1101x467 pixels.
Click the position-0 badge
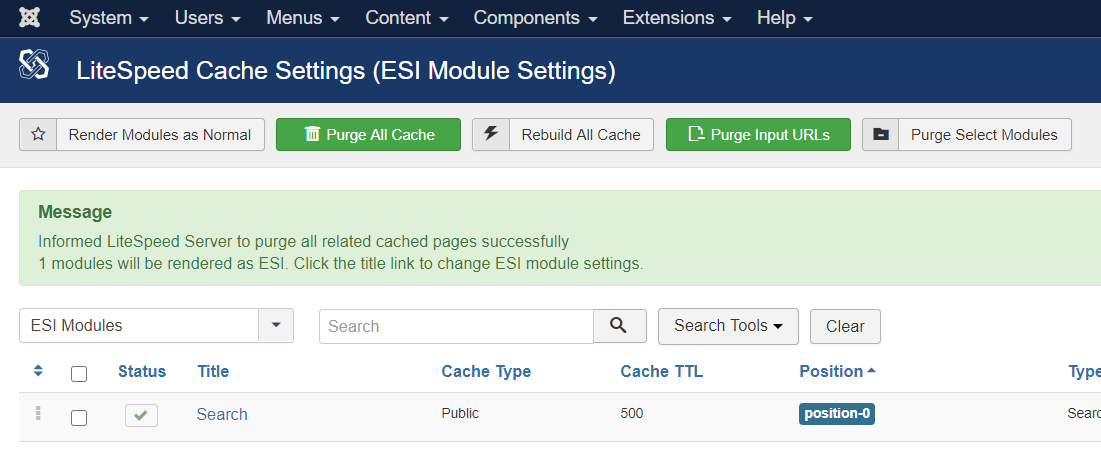click(x=837, y=414)
